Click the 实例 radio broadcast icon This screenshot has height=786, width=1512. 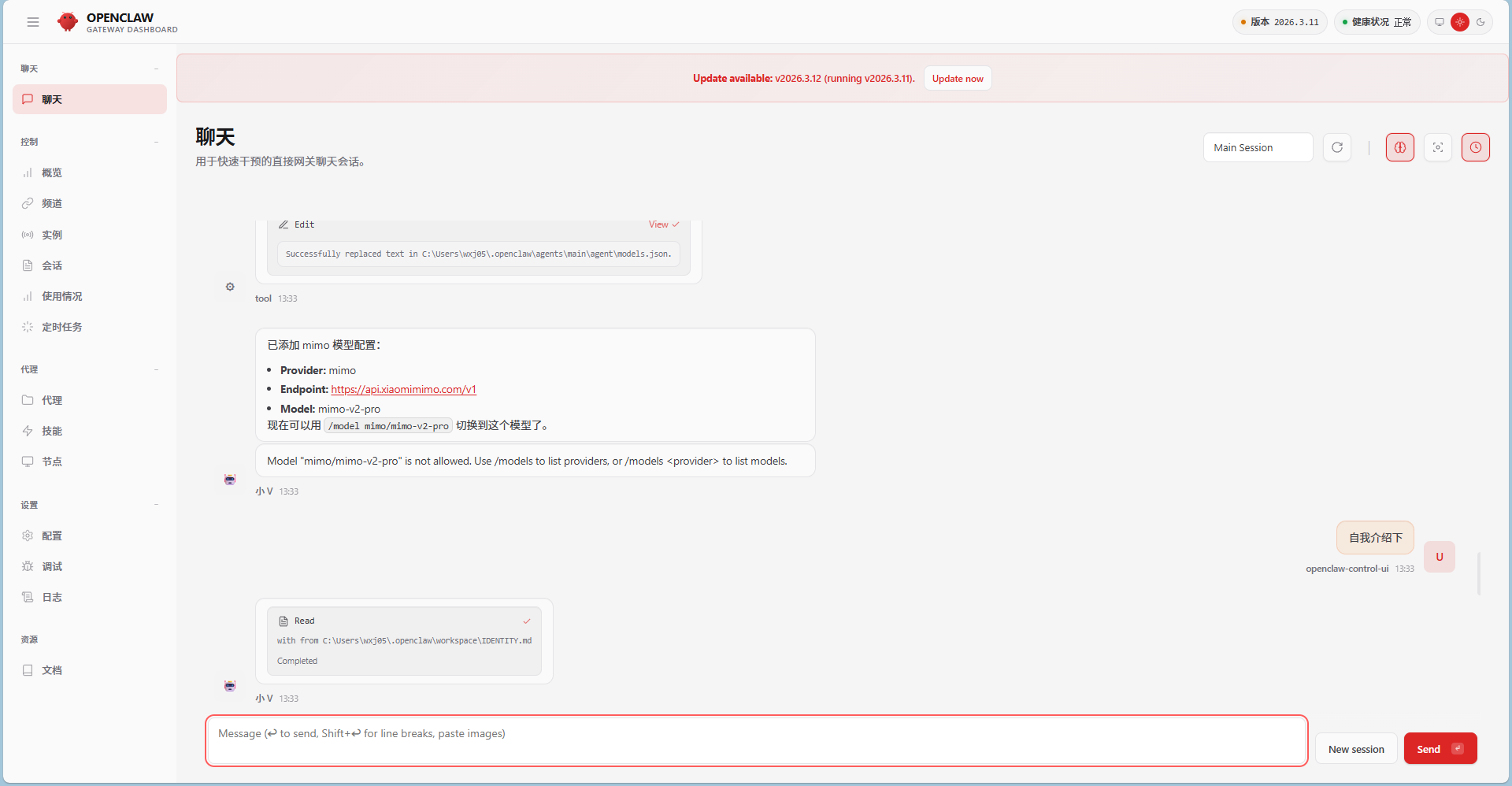tap(28, 235)
